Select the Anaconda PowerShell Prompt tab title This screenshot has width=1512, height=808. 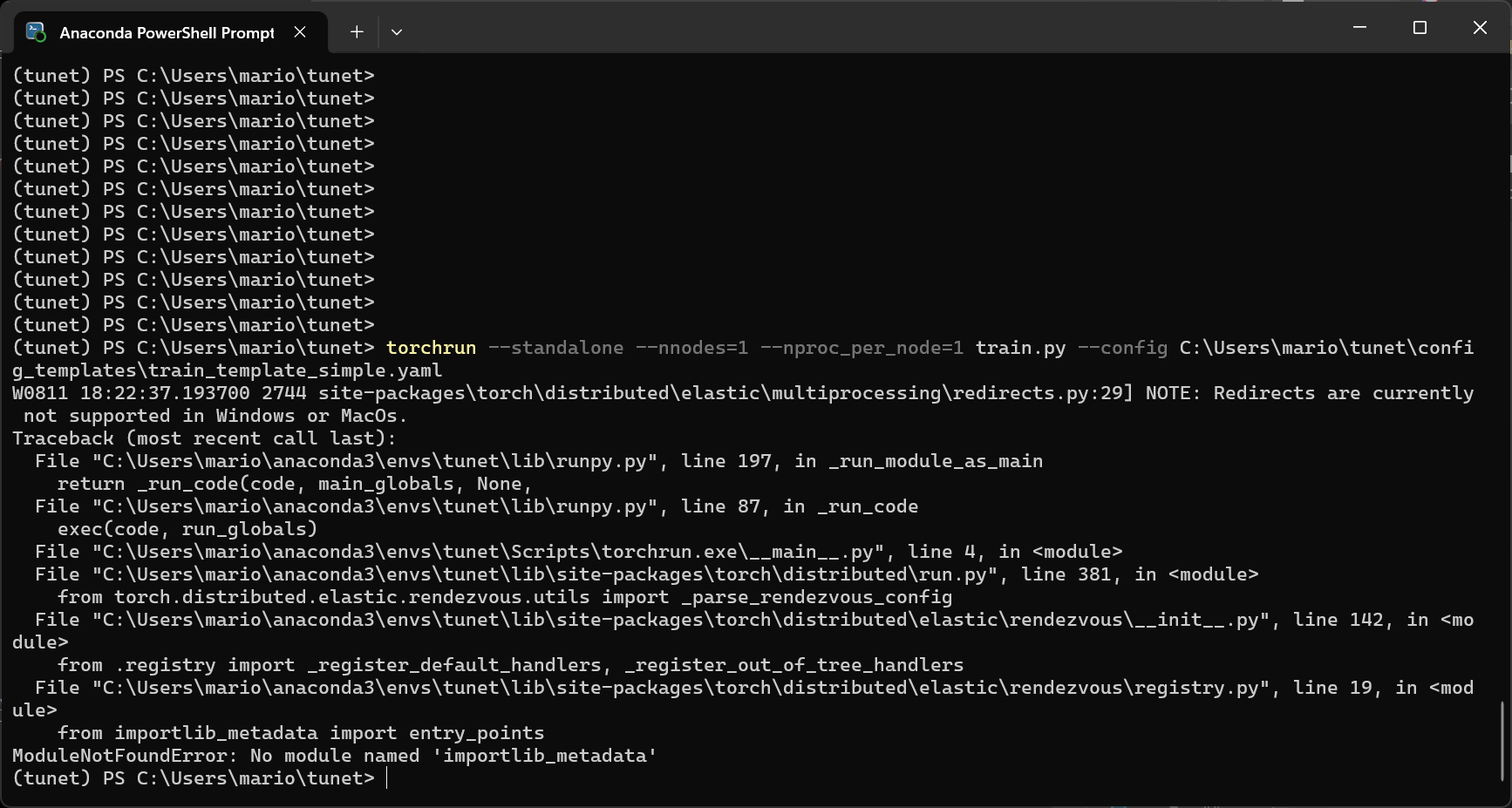click(167, 32)
